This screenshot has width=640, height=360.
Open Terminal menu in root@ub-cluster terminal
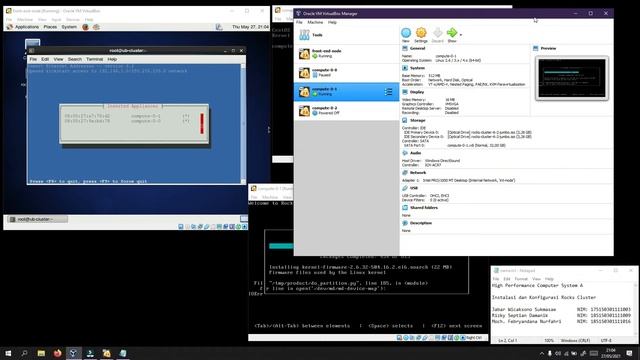click(94, 59)
